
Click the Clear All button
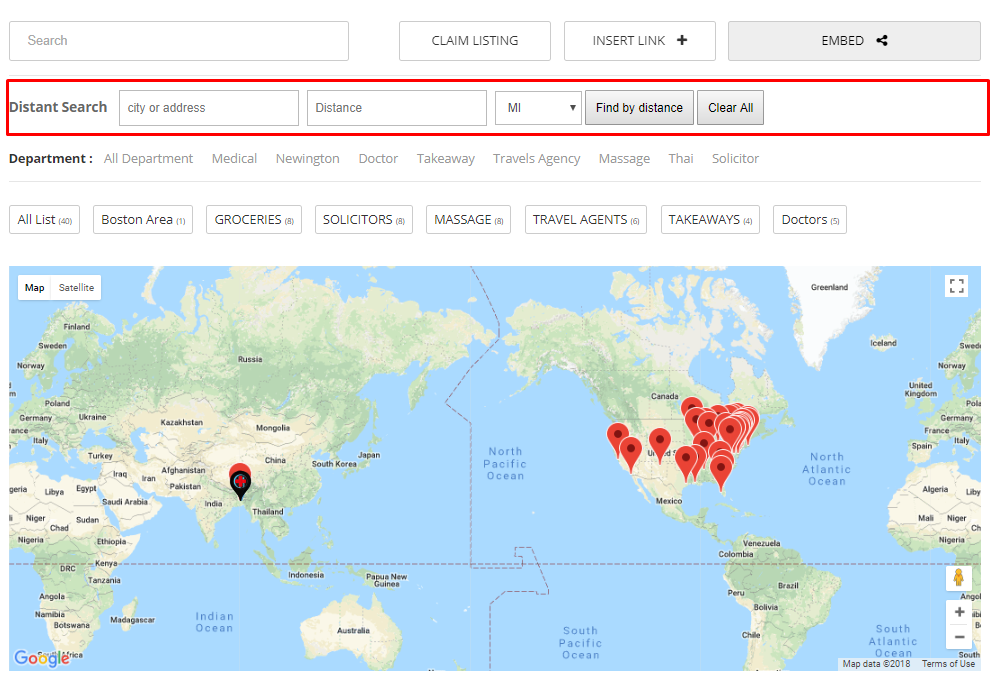[731, 108]
